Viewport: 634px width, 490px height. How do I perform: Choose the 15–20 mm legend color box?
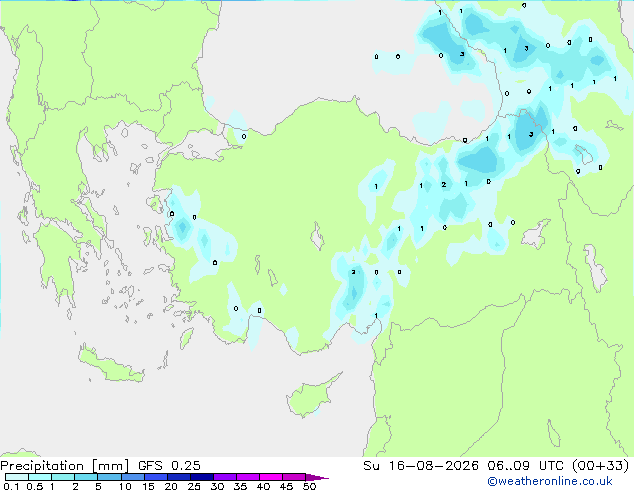[155, 477]
